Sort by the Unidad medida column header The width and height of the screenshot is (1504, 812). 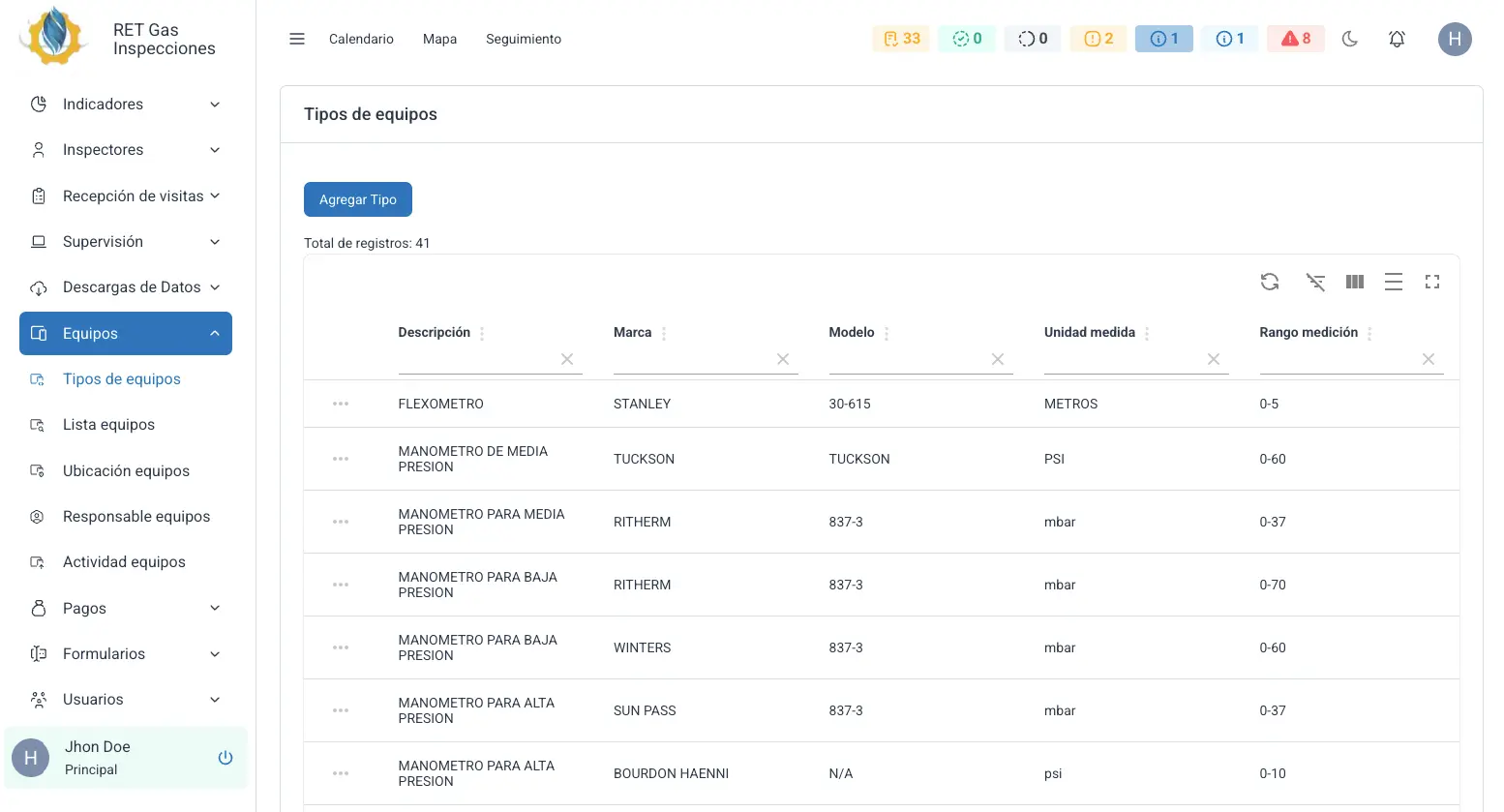1090,332
